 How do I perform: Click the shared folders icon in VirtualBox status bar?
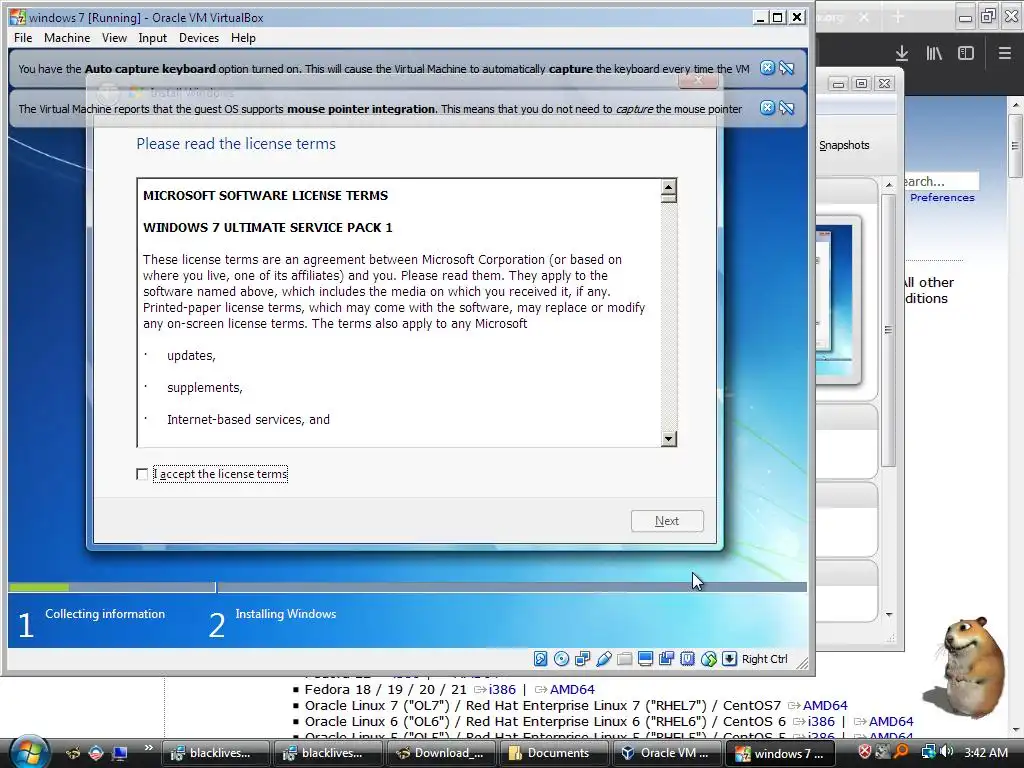(624, 659)
